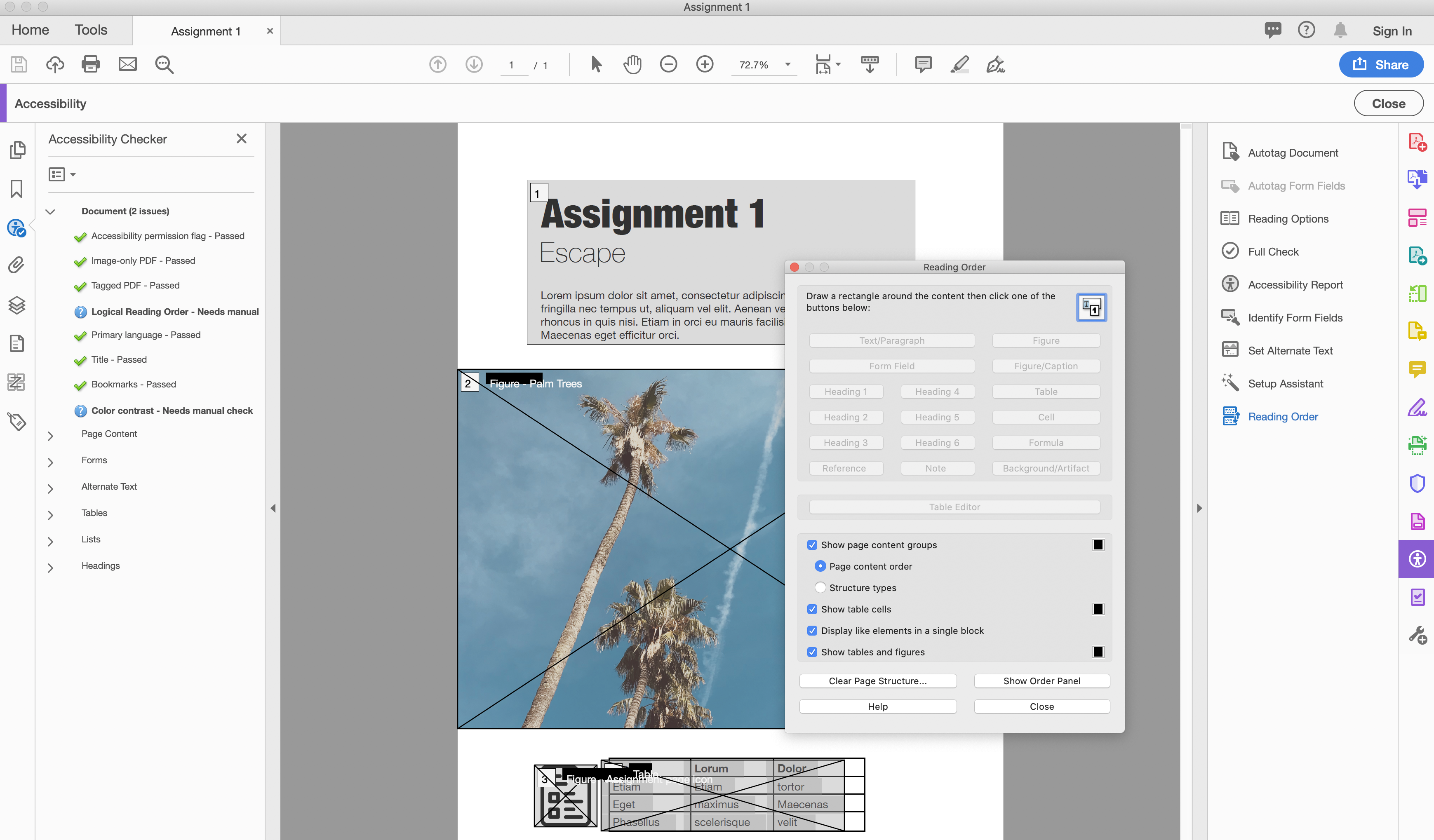Disable Display like elements in a single block
Image resolution: width=1434 pixels, height=840 pixels.
(x=812, y=631)
